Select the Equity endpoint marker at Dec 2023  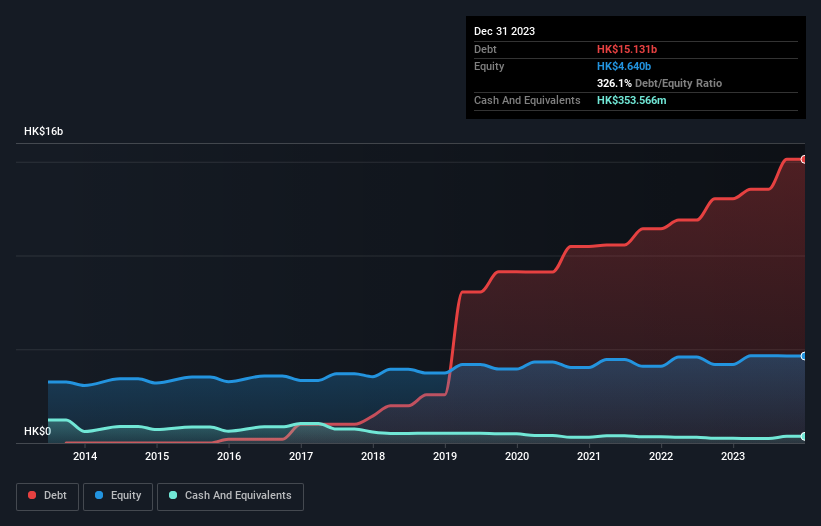tap(804, 356)
